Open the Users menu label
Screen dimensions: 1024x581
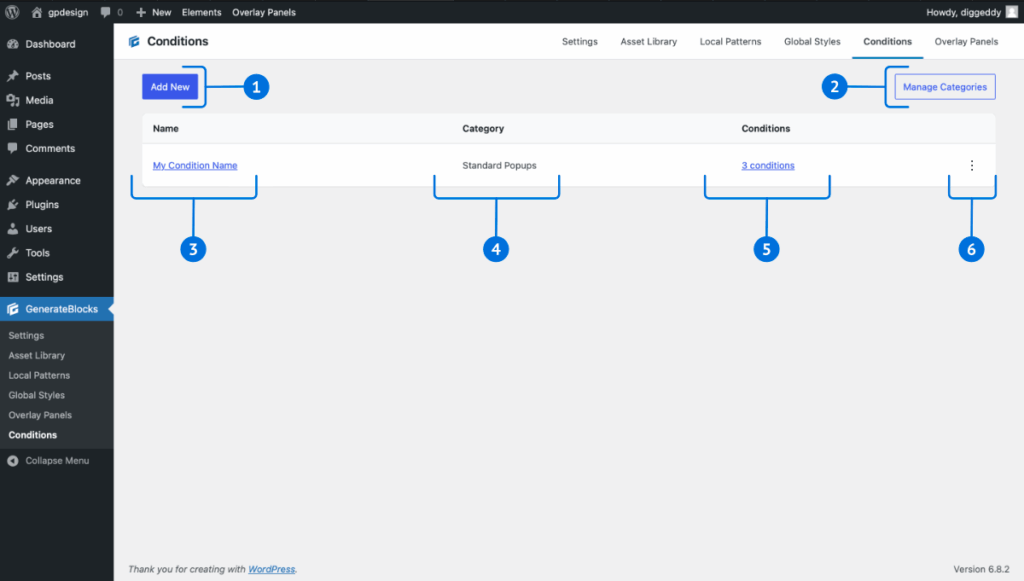[39, 228]
